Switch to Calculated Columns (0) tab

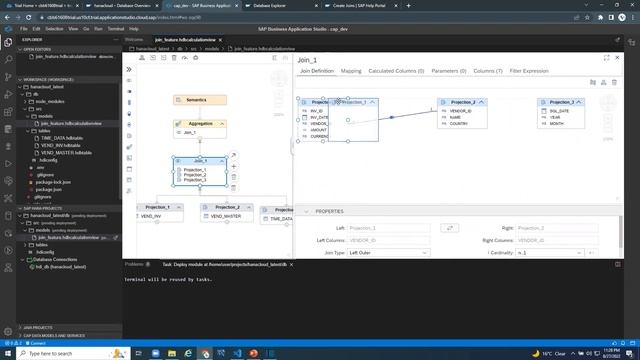(396, 71)
